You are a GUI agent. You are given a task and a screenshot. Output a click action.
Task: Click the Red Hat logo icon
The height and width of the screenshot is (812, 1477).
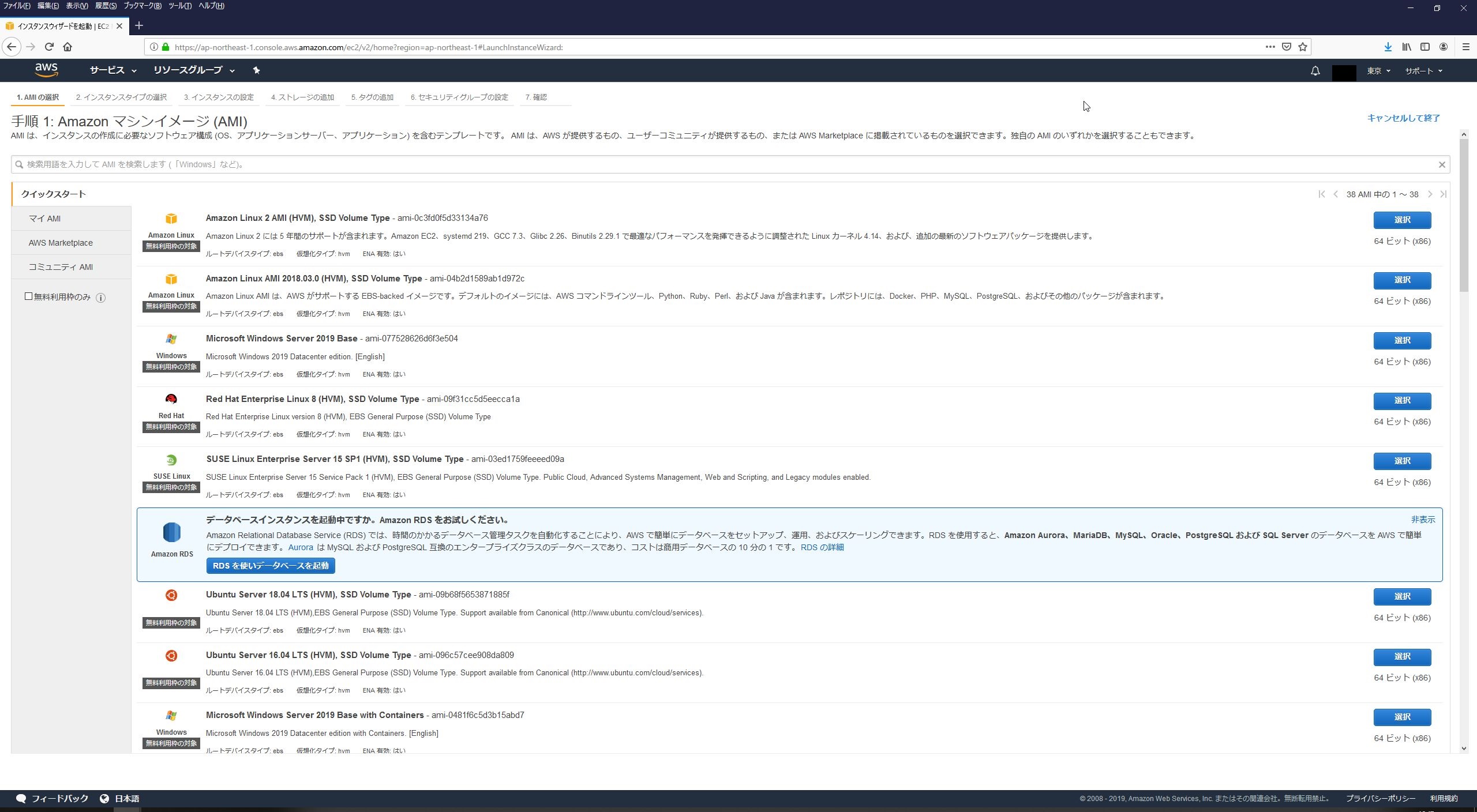pos(171,399)
